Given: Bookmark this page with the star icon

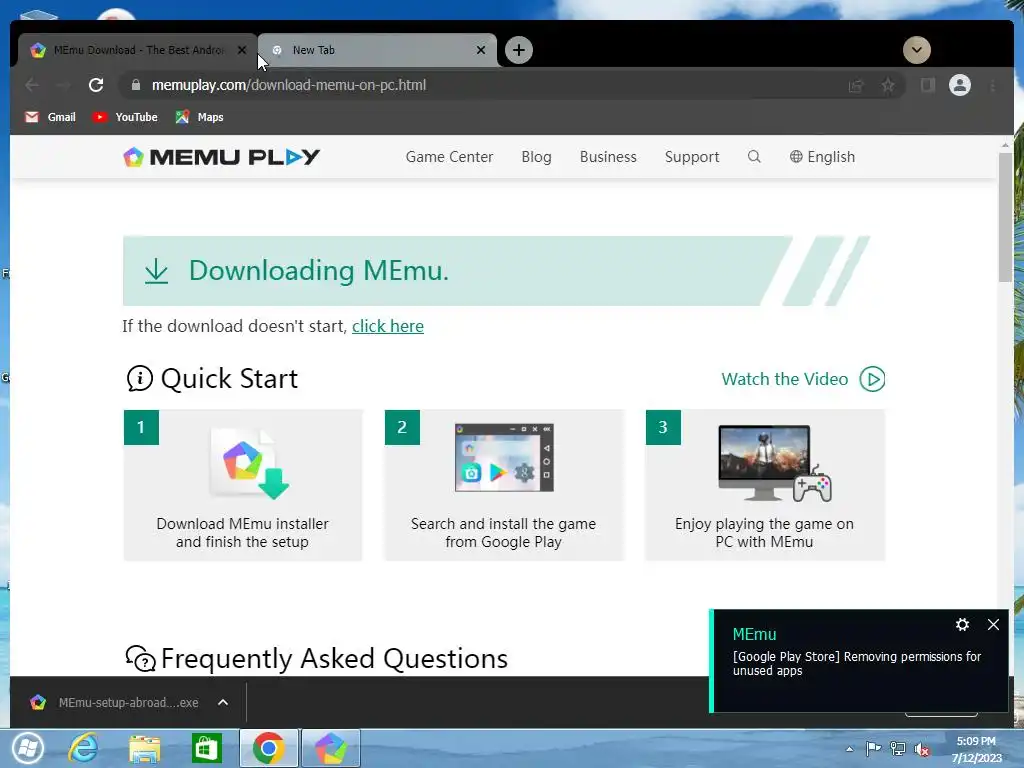Looking at the screenshot, I should (888, 85).
